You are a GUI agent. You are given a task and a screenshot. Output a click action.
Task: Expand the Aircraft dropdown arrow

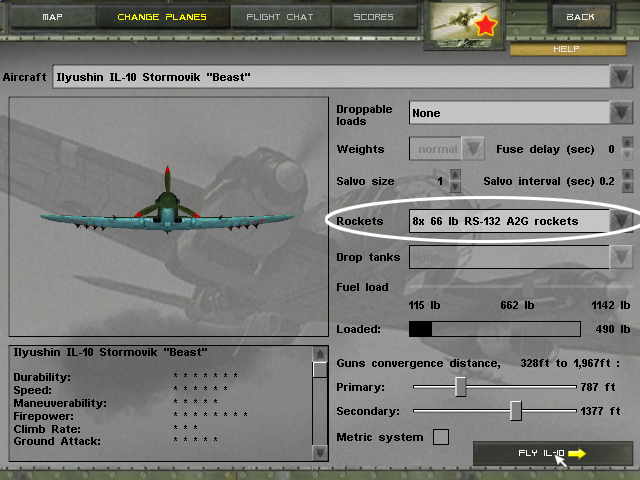pos(621,76)
